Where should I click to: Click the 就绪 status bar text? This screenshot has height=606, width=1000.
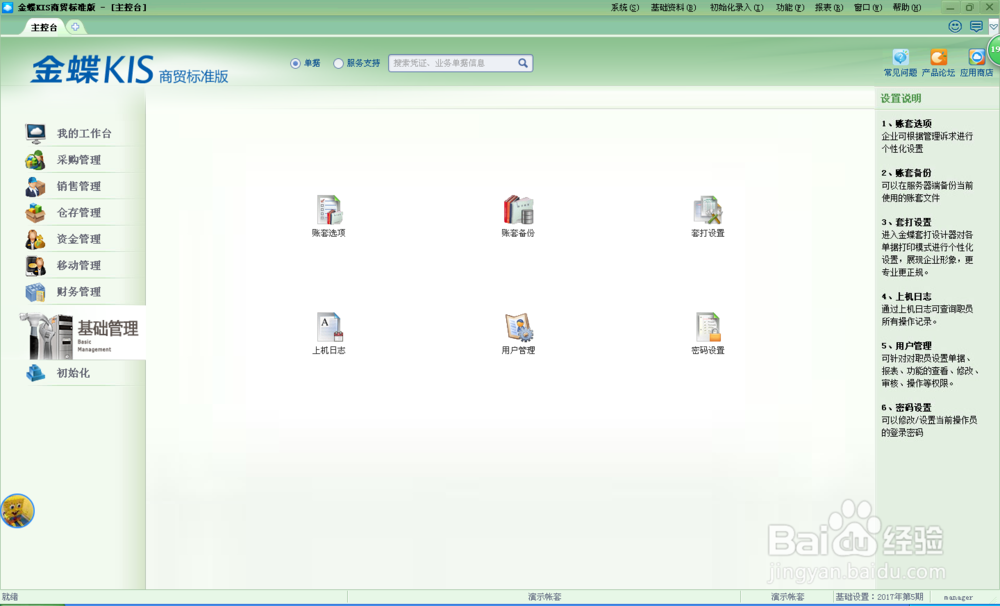[10, 597]
